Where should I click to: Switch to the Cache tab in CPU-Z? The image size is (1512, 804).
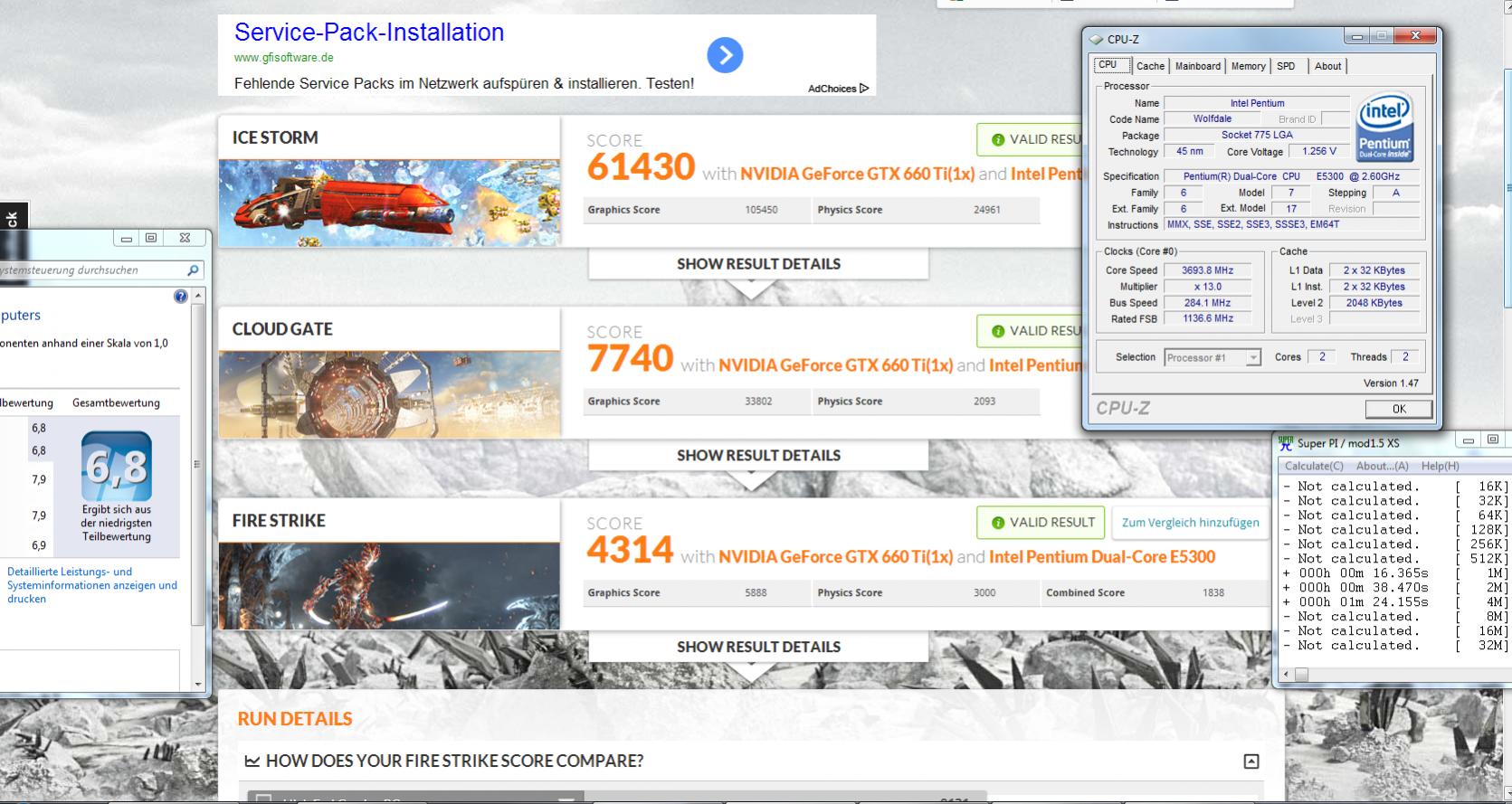click(x=1150, y=66)
